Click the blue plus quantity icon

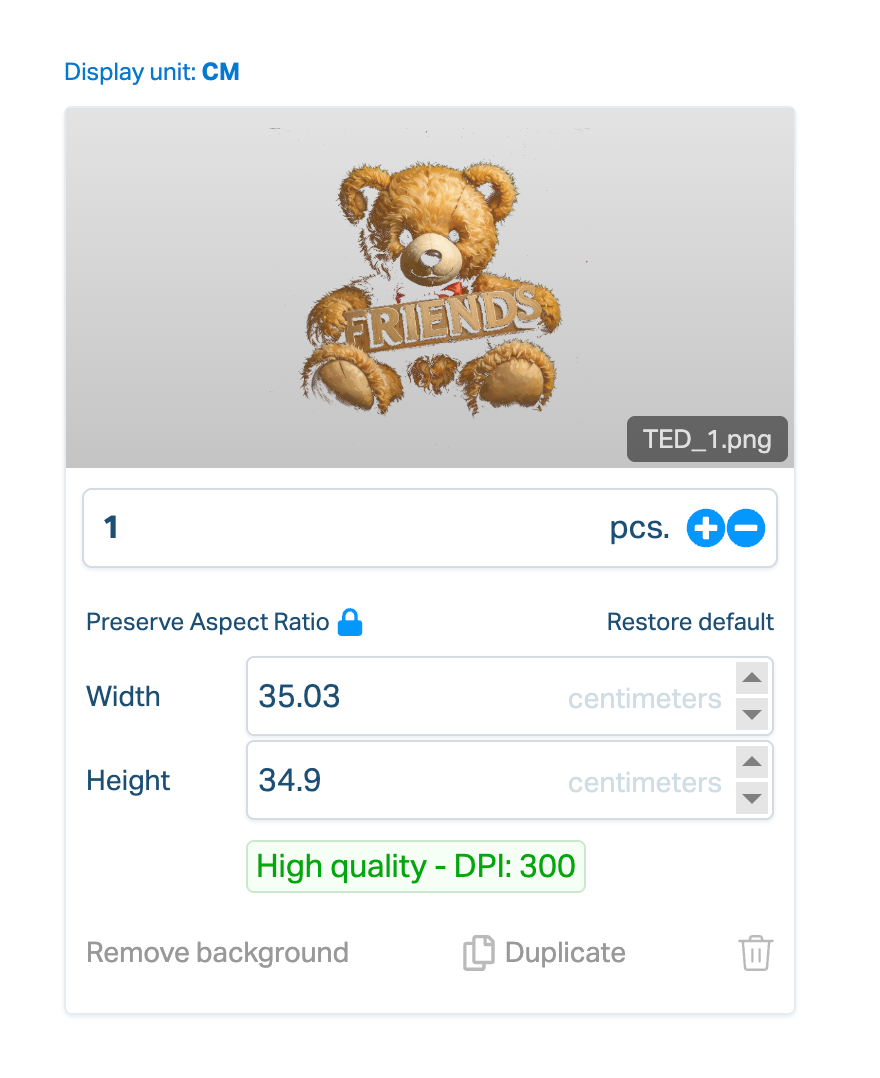(705, 528)
